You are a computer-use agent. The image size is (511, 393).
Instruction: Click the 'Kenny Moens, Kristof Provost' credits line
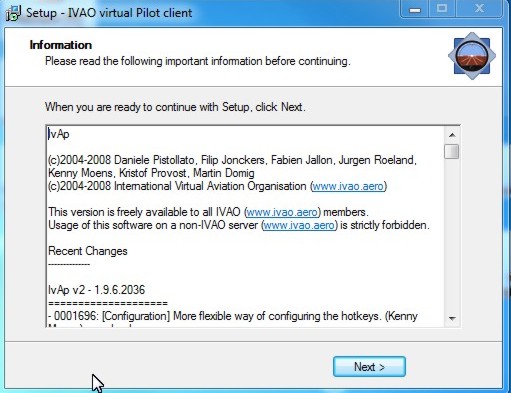pyautogui.click(x=151, y=173)
